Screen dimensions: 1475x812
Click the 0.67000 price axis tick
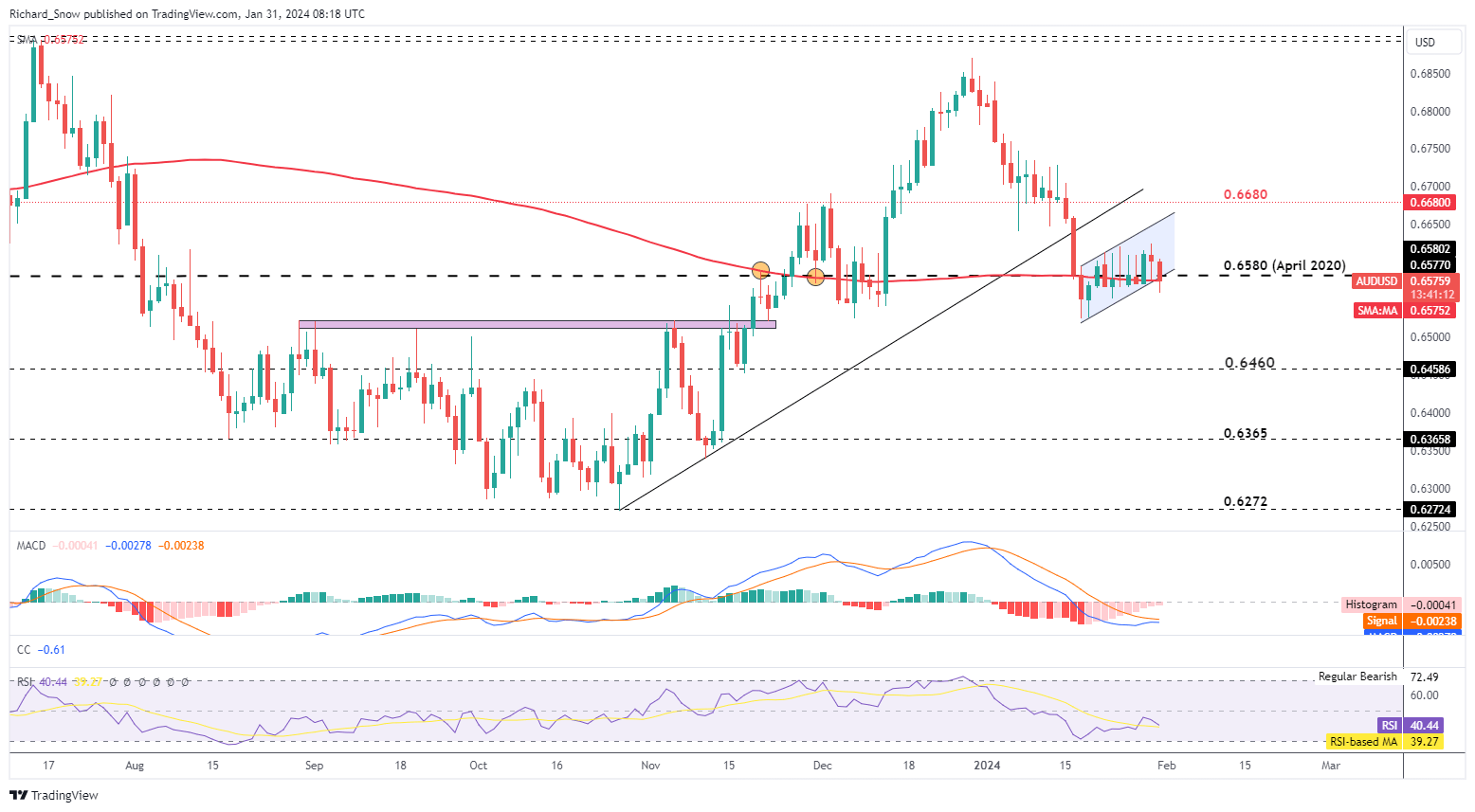tap(1429, 187)
